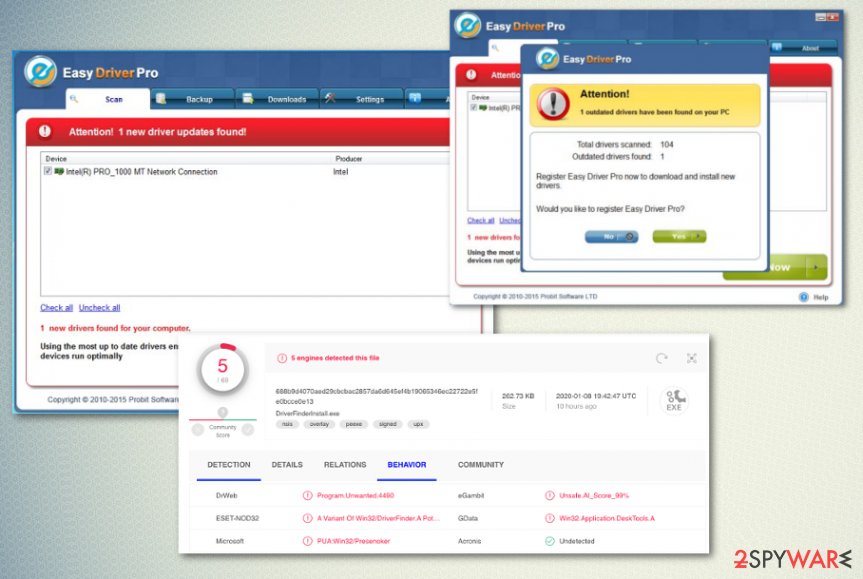Viewport: 863px width, 579px height.
Task: Minimize the right Easy Driver Pro window
Action: pyautogui.click(x=820, y=17)
